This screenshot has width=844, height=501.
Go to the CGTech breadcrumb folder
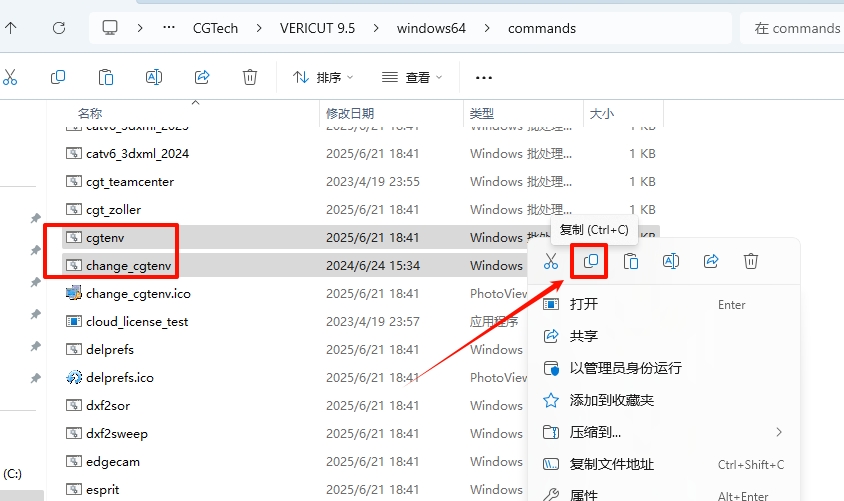pyautogui.click(x=215, y=28)
